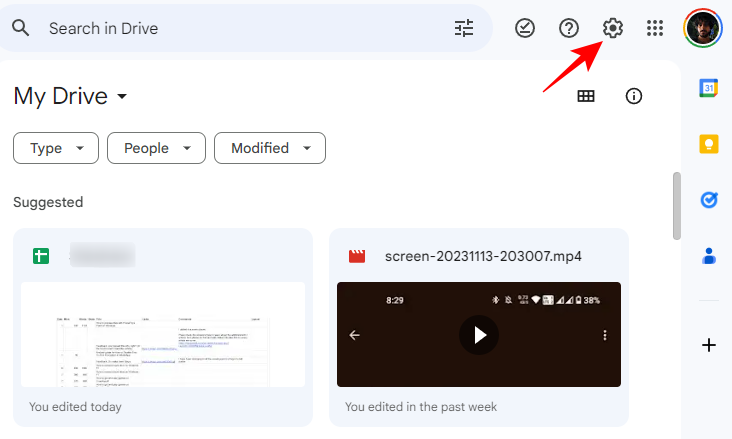Image resolution: width=732 pixels, height=439 pixels.
Task: Open the Google account profile picture
Action: pyautogui.click(x=704, y=28)
